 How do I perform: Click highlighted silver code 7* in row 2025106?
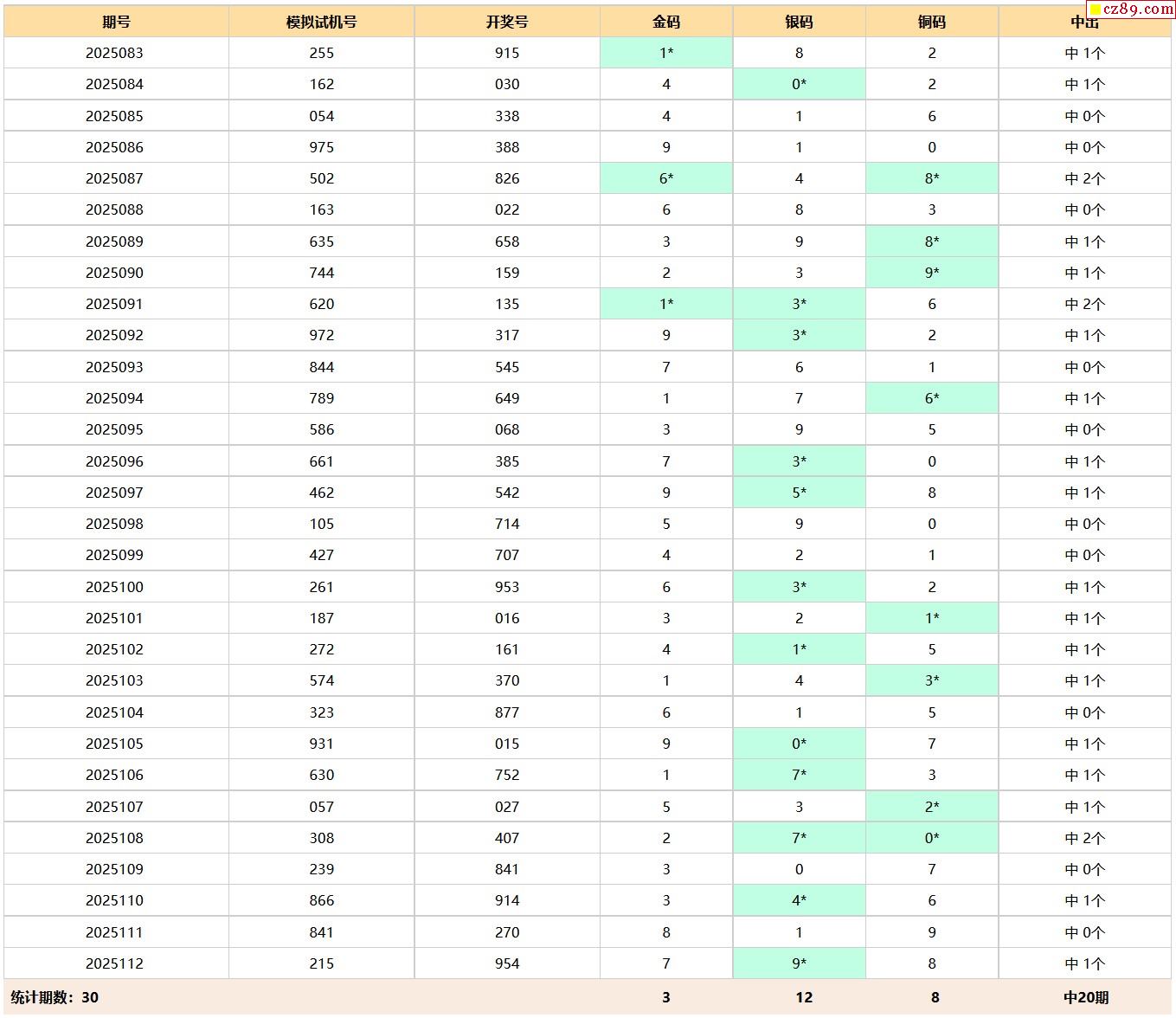(x=799, y=775)
